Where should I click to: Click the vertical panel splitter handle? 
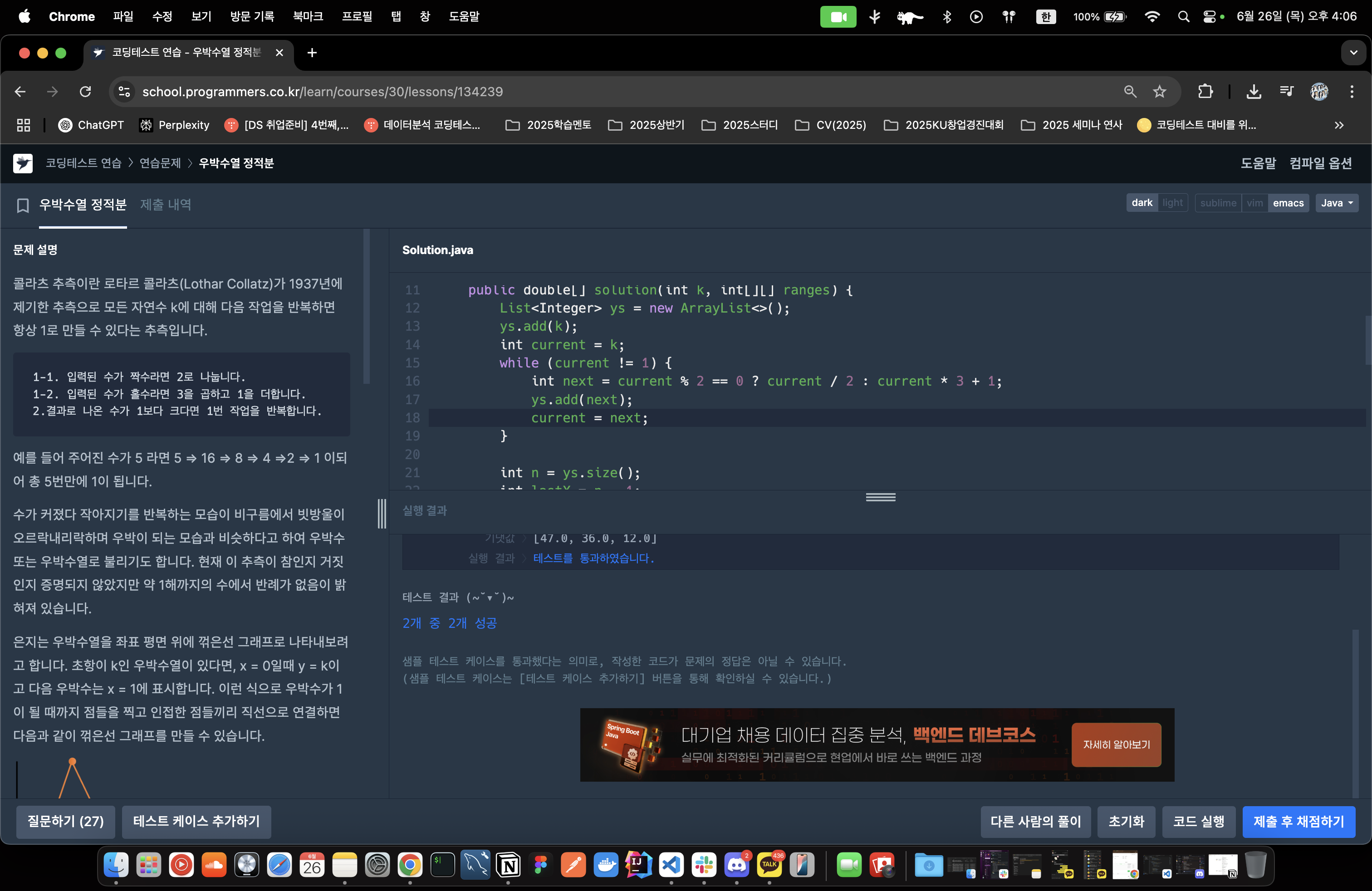click(382, 514)
